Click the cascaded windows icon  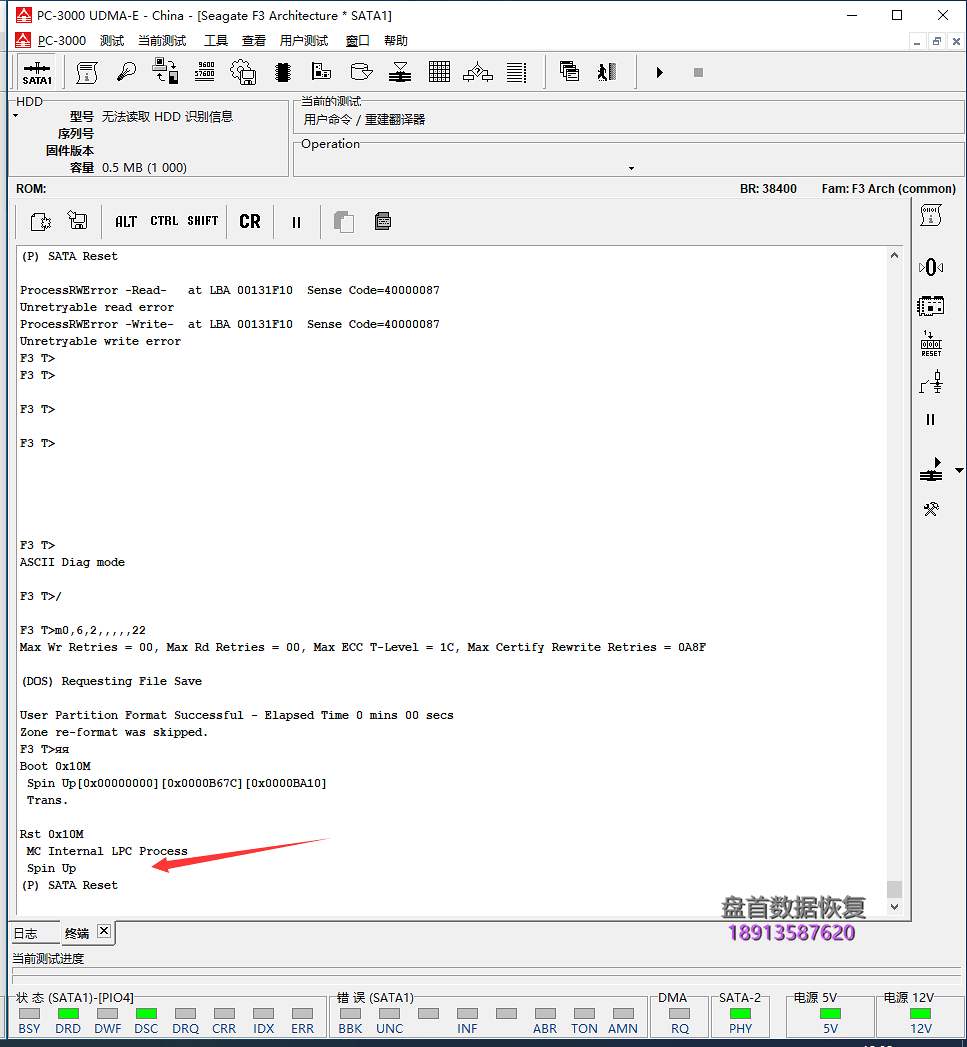click(x=569, y=71)
